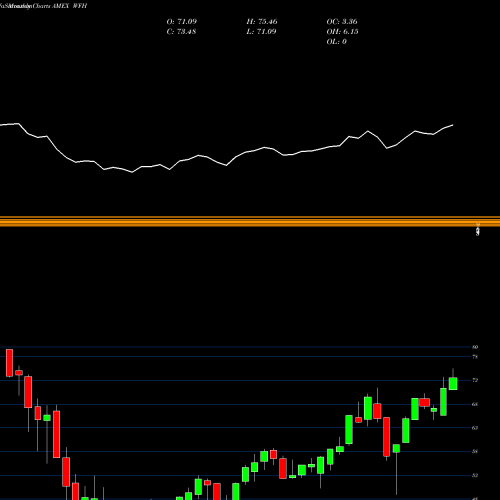Click the 52 price axis label
The width and height of the screenshot is (500, 500).
pos(475,475)
